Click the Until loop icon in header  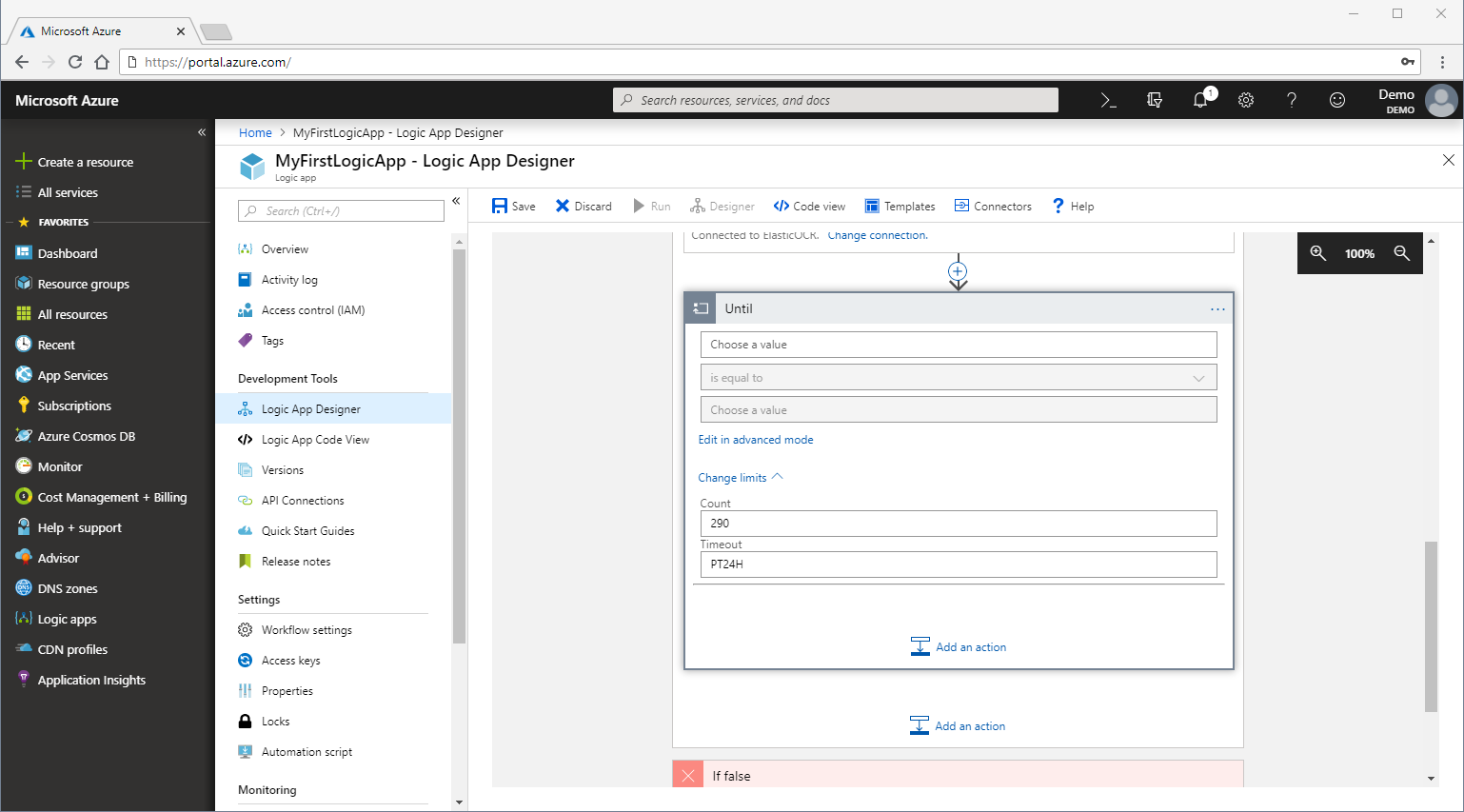701,308
